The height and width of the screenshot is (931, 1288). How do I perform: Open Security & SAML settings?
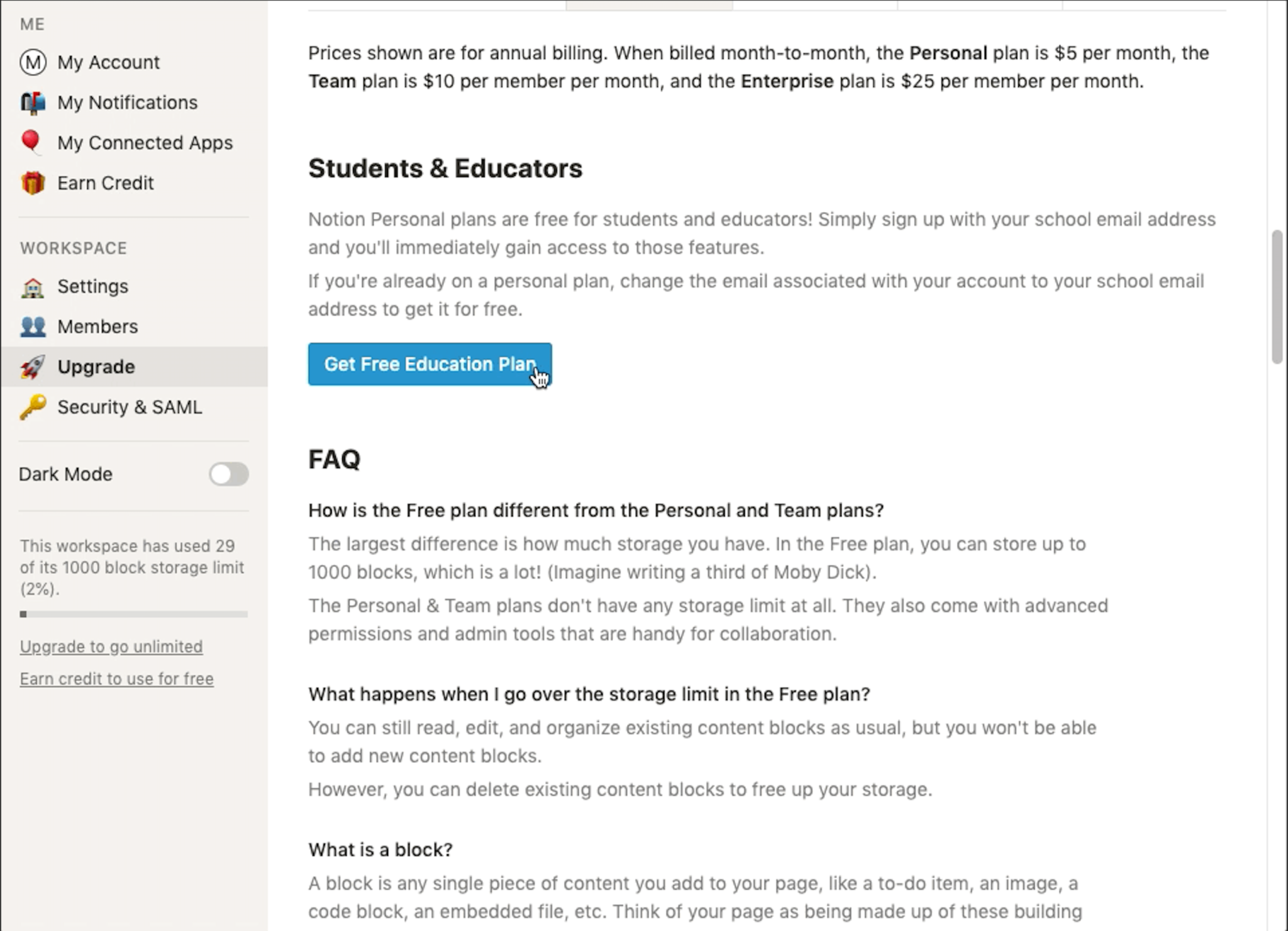point(130,407)
